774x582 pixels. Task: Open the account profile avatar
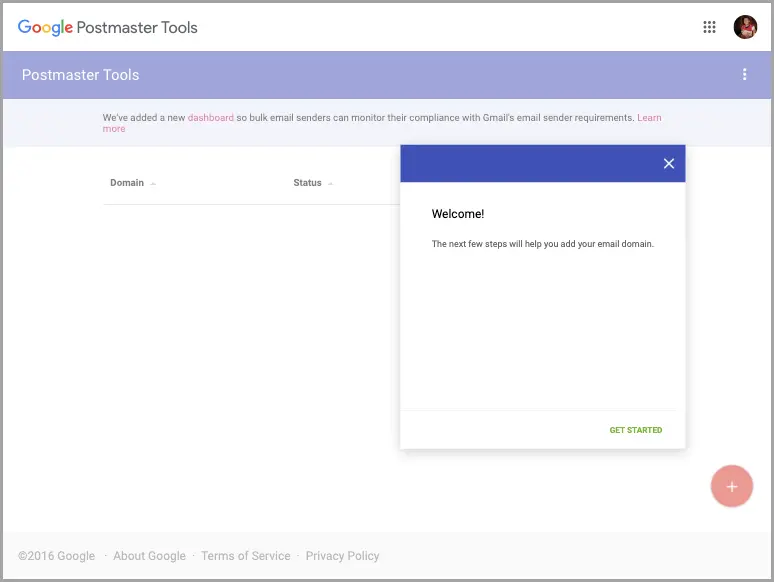click(x=745, y=27)
